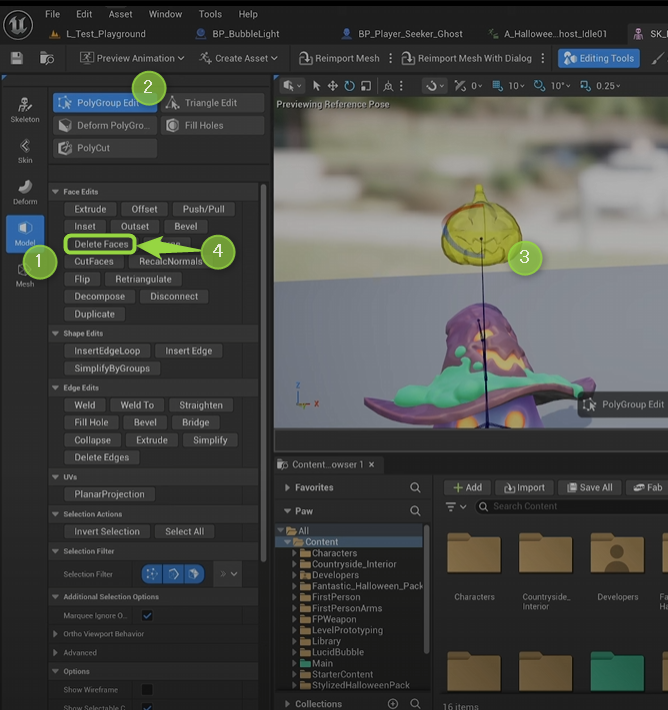The height and width of the screenshot is (710, 668).
Task: Open the Mesh editing mode
Action: (25, 275)
